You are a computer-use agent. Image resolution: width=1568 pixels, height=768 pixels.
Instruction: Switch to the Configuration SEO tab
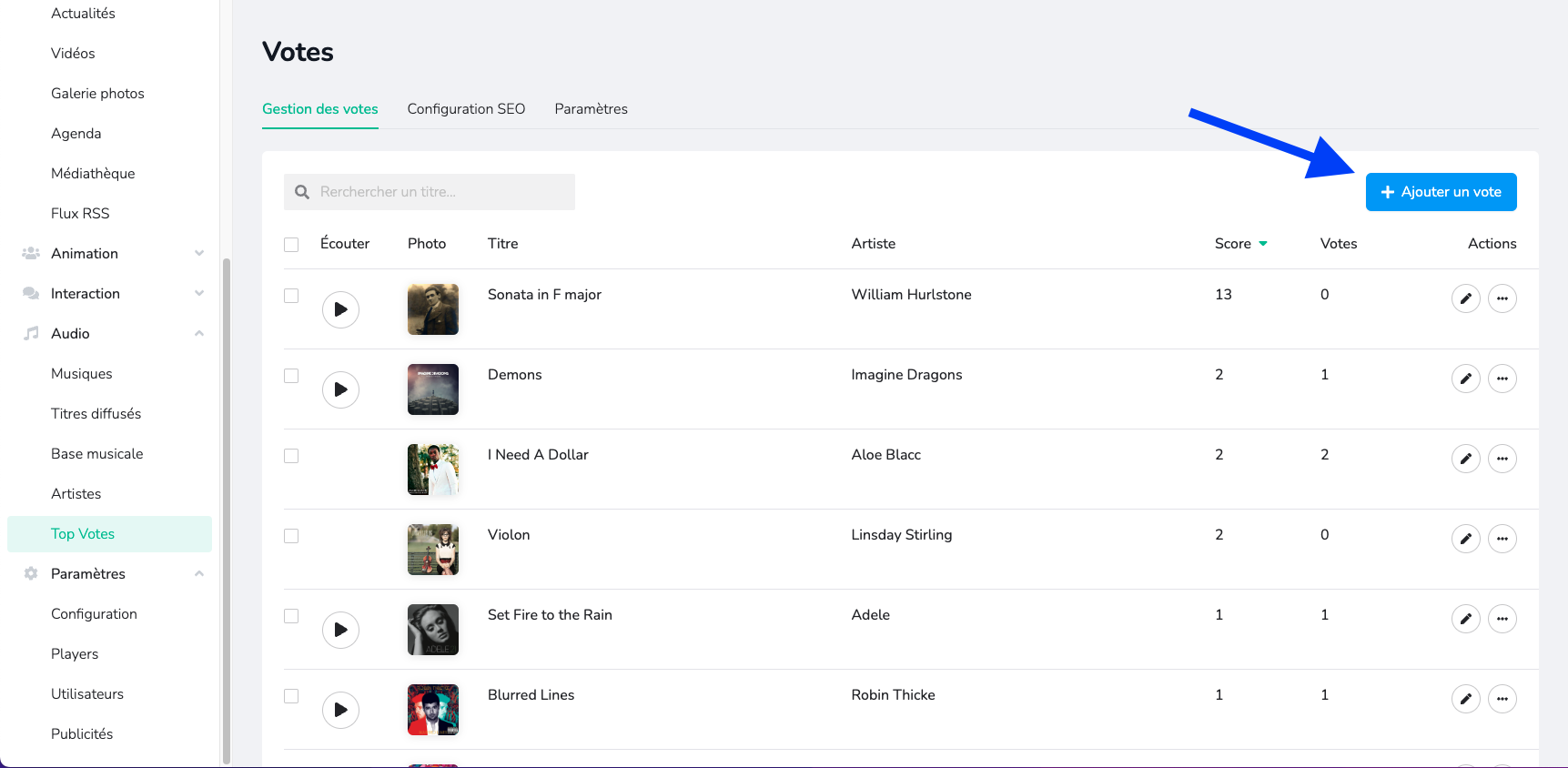pyautogui.click(x=466, y=109)
